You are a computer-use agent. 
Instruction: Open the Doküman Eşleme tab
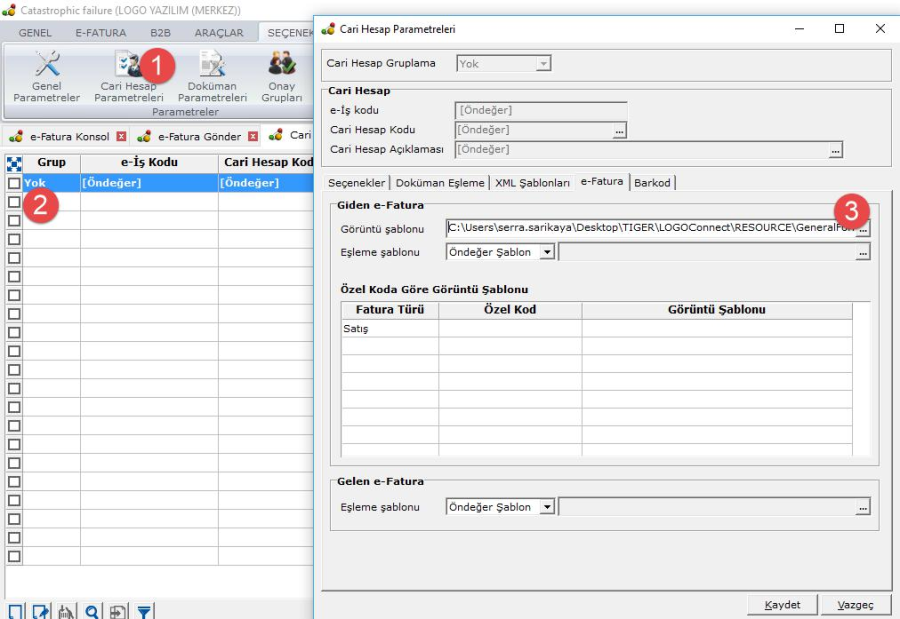tap(440, 183)
